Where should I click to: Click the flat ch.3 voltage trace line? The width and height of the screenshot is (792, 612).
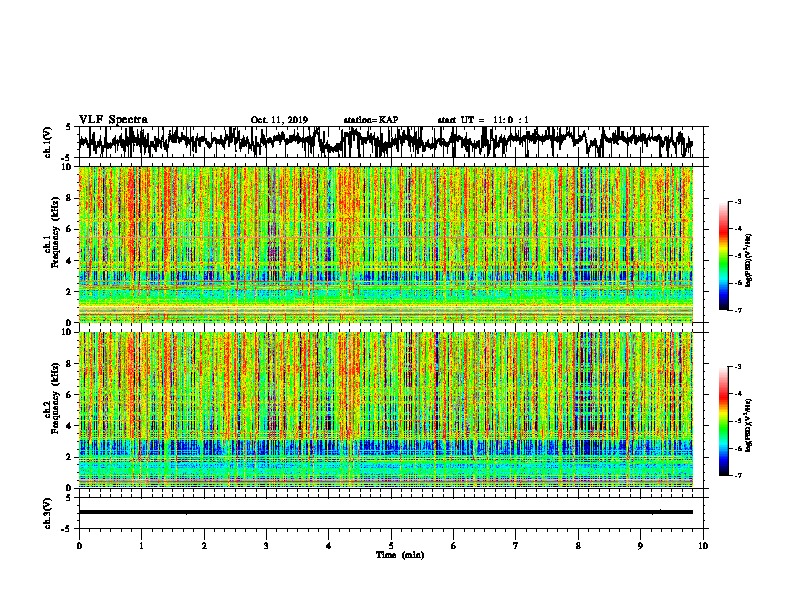386,512
